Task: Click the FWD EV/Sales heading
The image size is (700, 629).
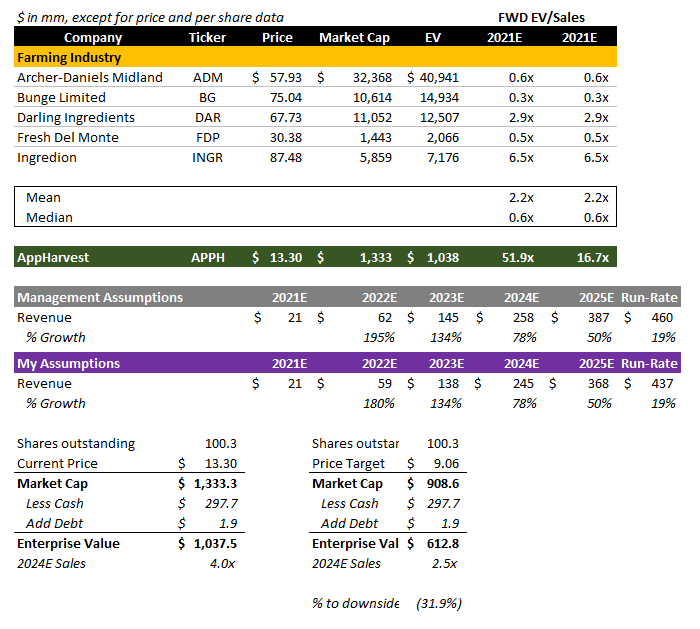Action: 542,17
